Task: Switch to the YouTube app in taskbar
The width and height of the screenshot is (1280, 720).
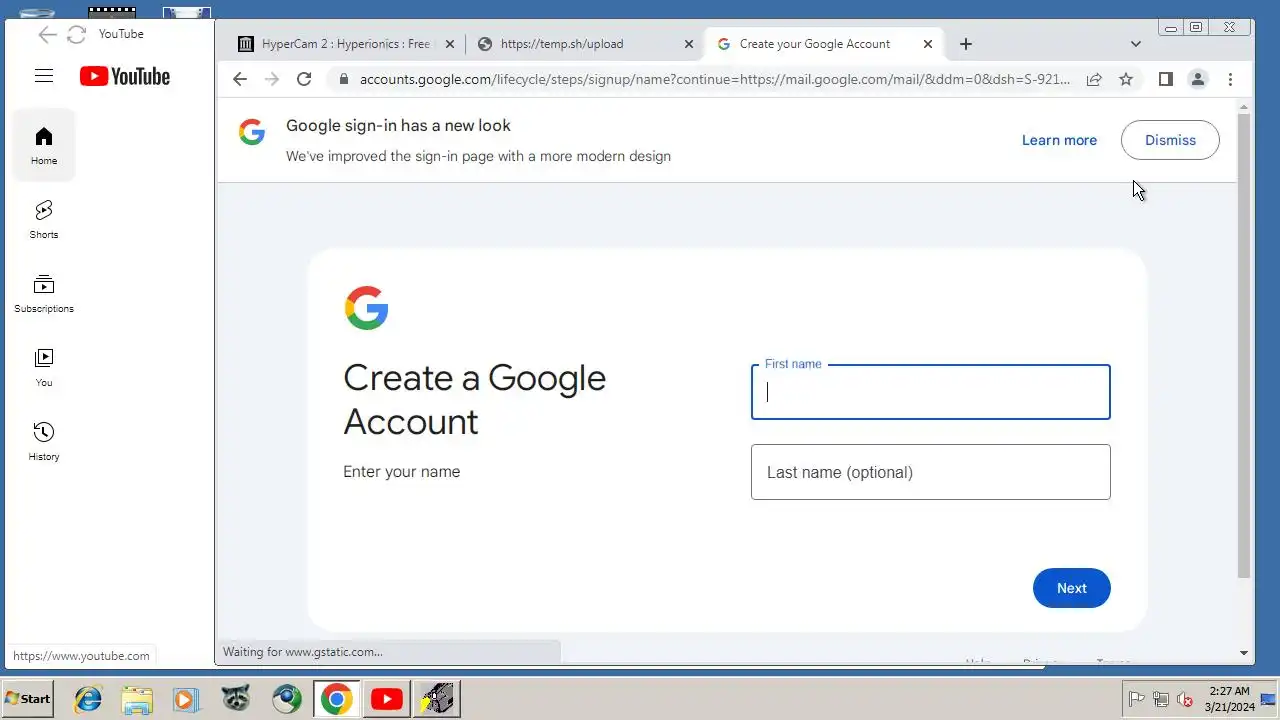Action: [x=386, y=698]
